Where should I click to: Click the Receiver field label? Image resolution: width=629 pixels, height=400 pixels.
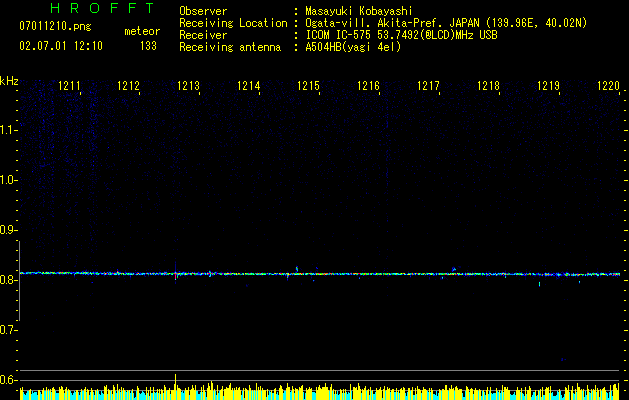click(x=203, y=35)
